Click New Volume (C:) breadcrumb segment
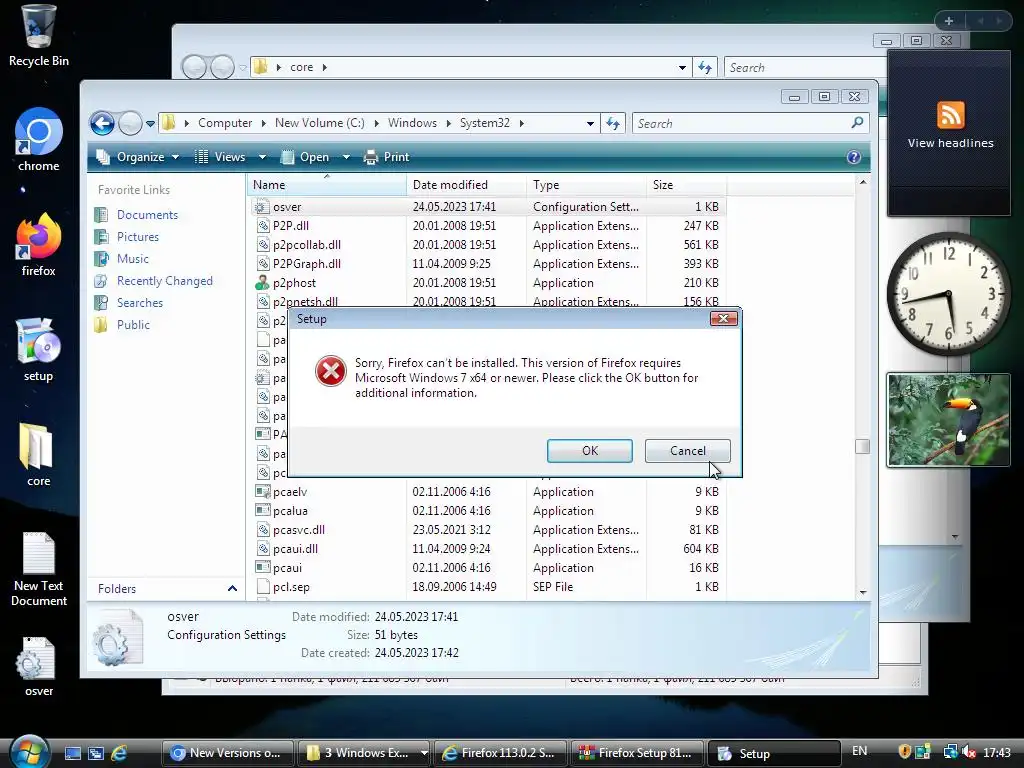This screenshot has height=768, width=1024. (x=319, y=123)
